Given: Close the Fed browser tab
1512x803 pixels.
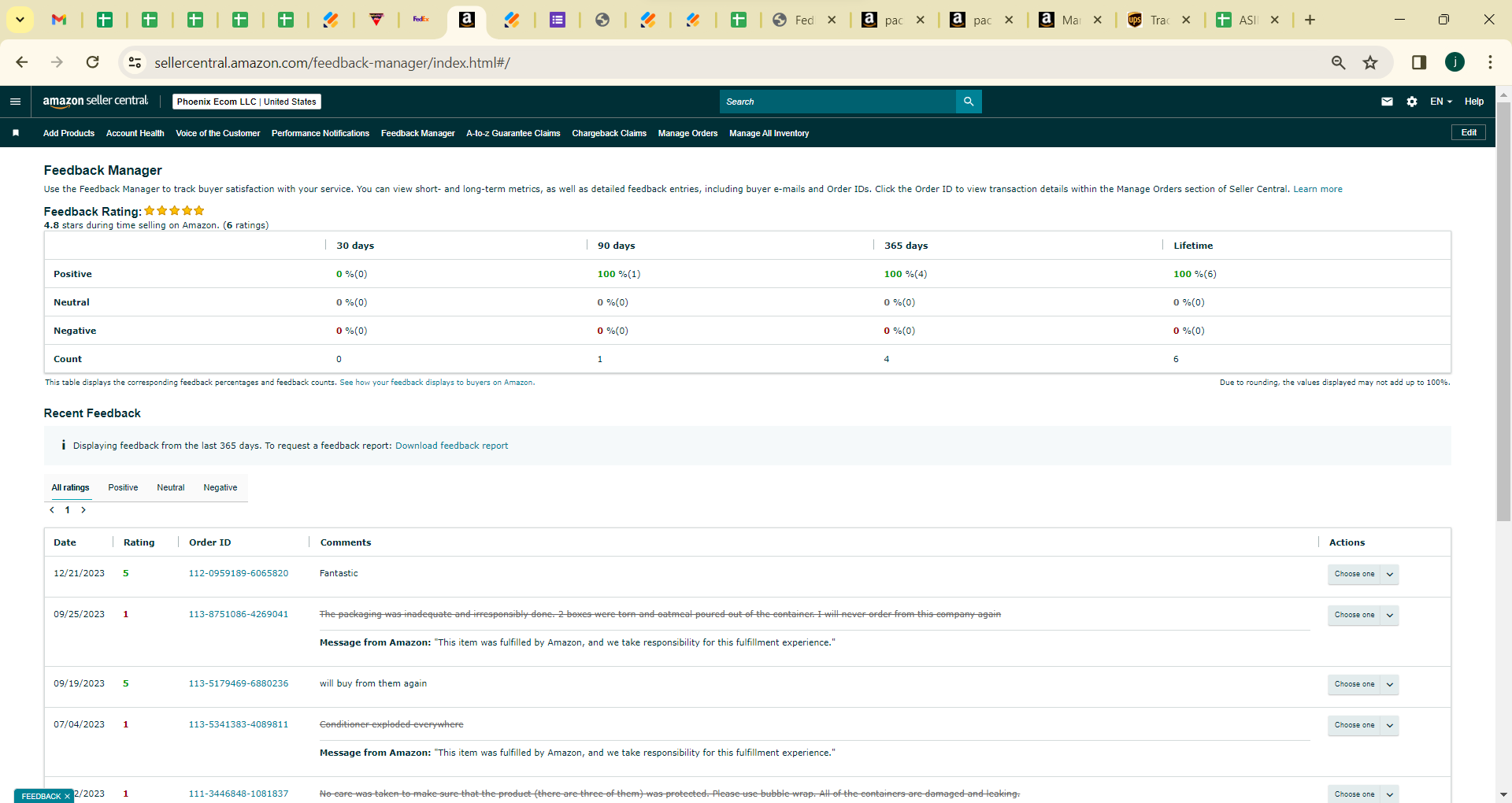Looking at the screenshot, I should click(x=832, y=20).
